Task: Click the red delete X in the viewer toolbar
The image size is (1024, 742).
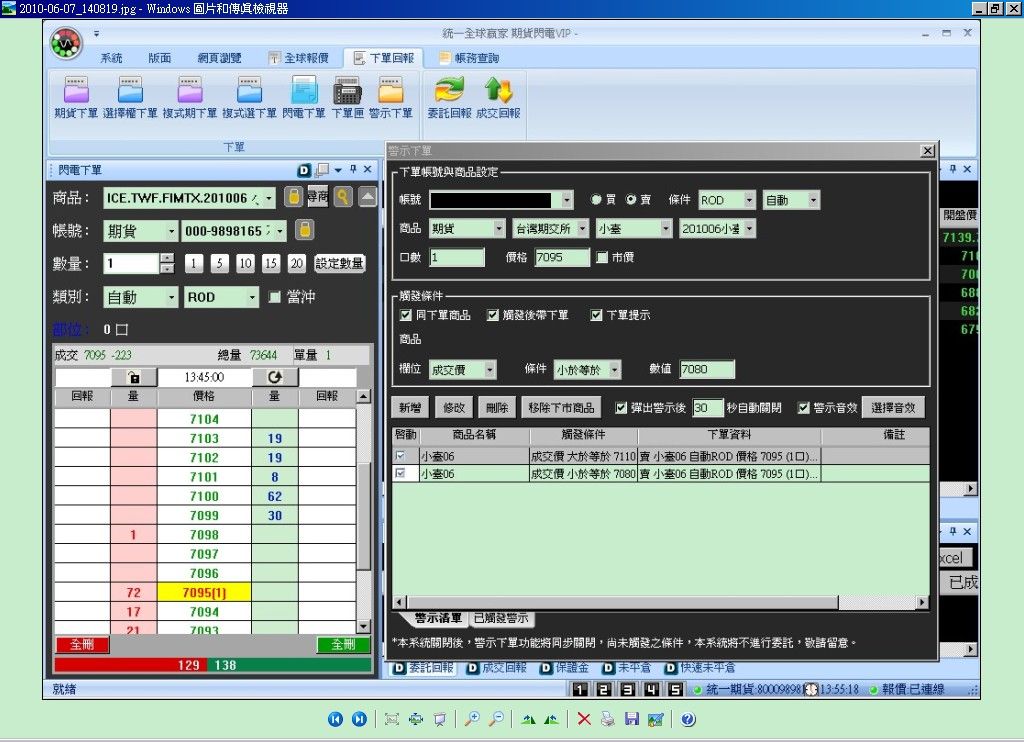Action: tap(584, 719)
